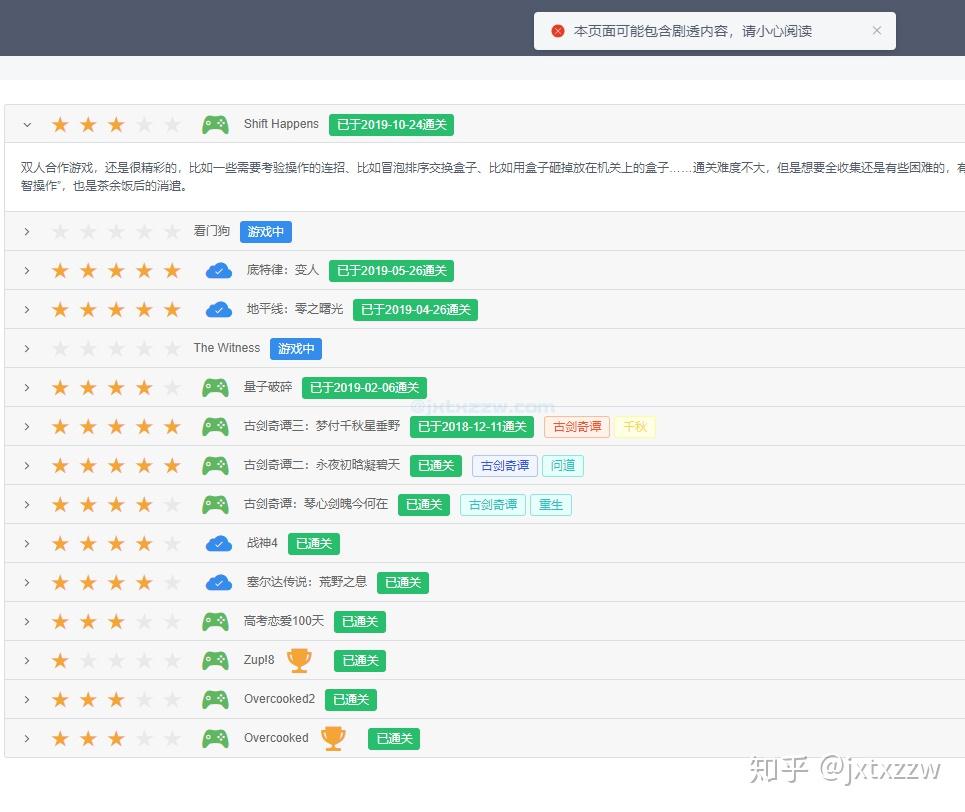Click the Overcooked2 game title
The width and height of the screenshot is (965, 812).
click(x=279, y=699)
